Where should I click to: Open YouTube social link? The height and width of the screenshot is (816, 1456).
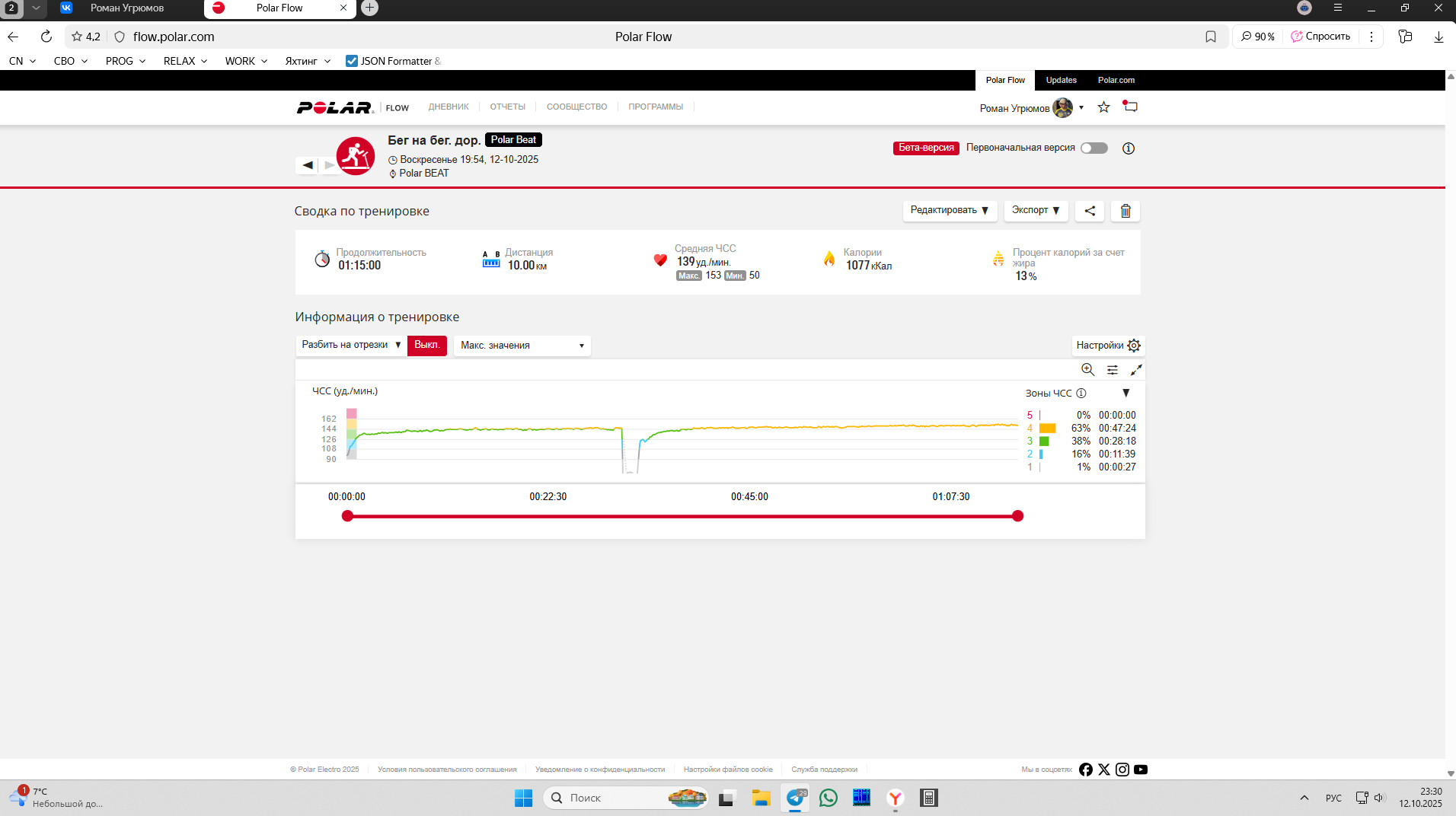click(1141, 770)
